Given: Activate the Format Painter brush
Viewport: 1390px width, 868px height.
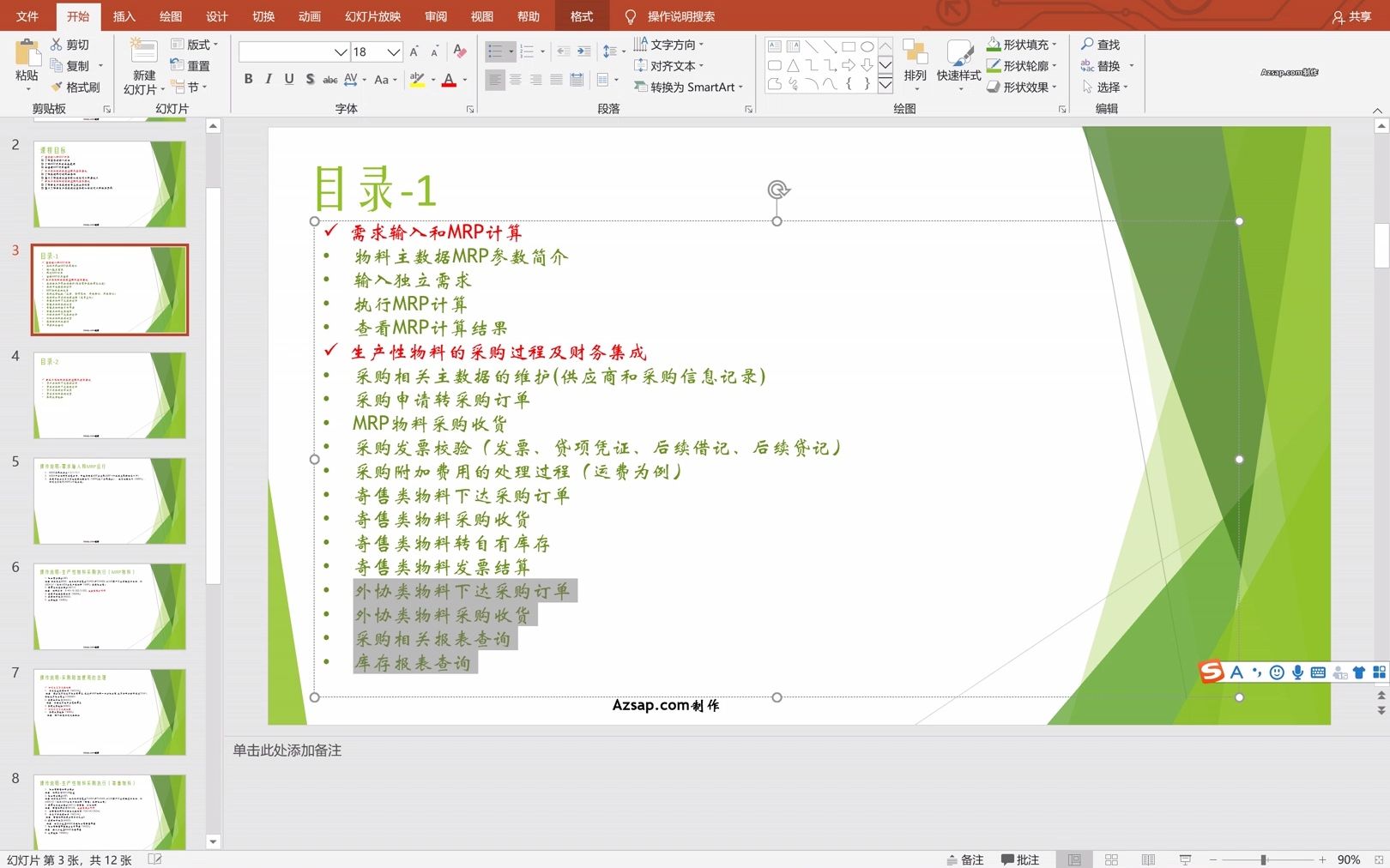Looking at the screenshot, I should 75,87.
